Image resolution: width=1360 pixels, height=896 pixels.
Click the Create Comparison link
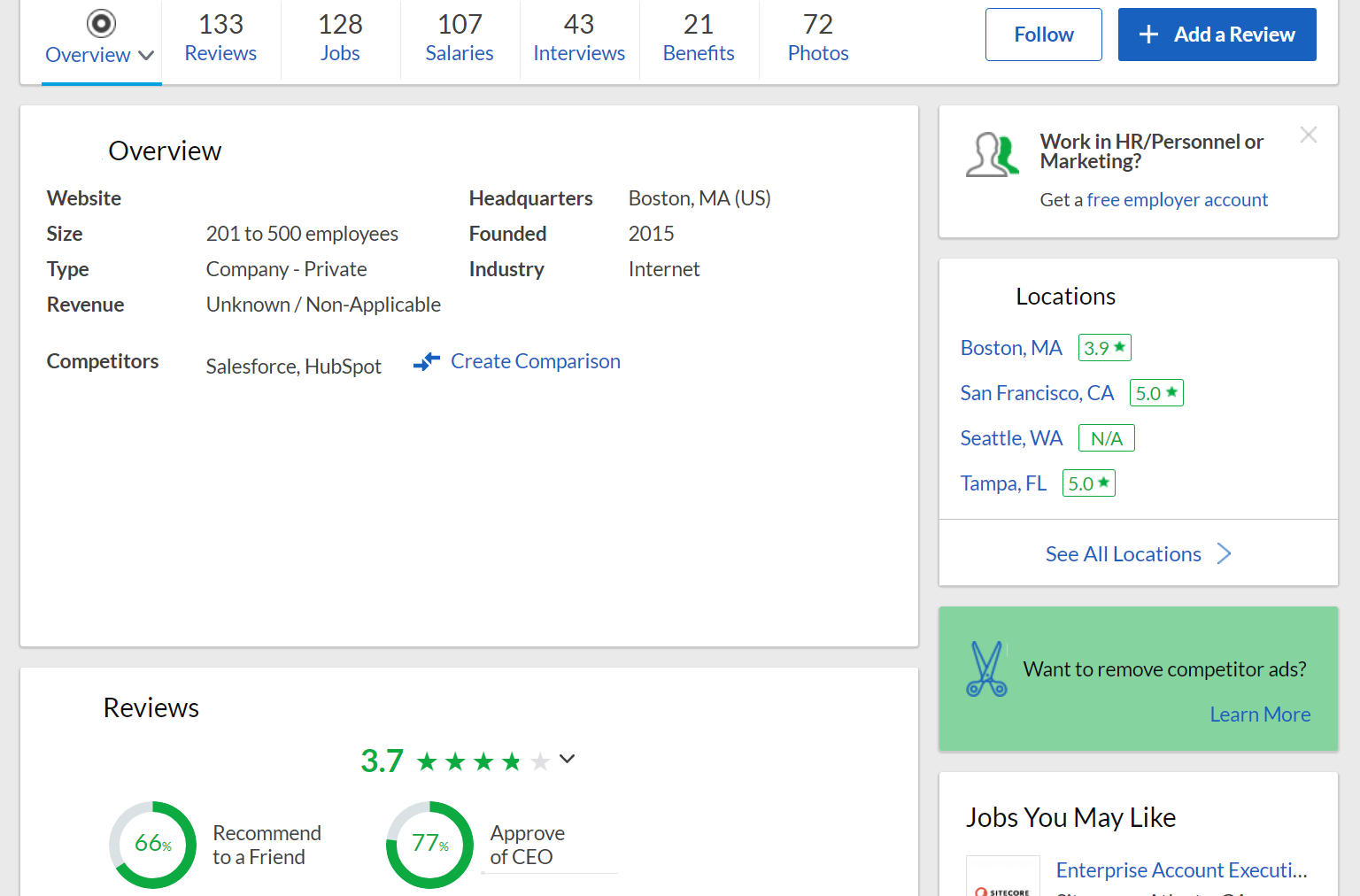pos(536,361)
